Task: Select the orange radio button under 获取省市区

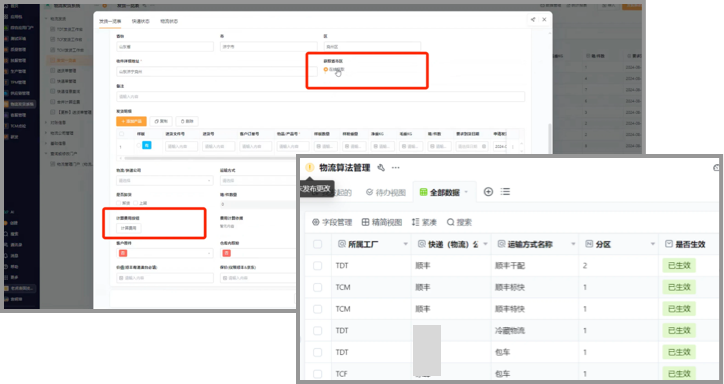Action: (326, 69)
